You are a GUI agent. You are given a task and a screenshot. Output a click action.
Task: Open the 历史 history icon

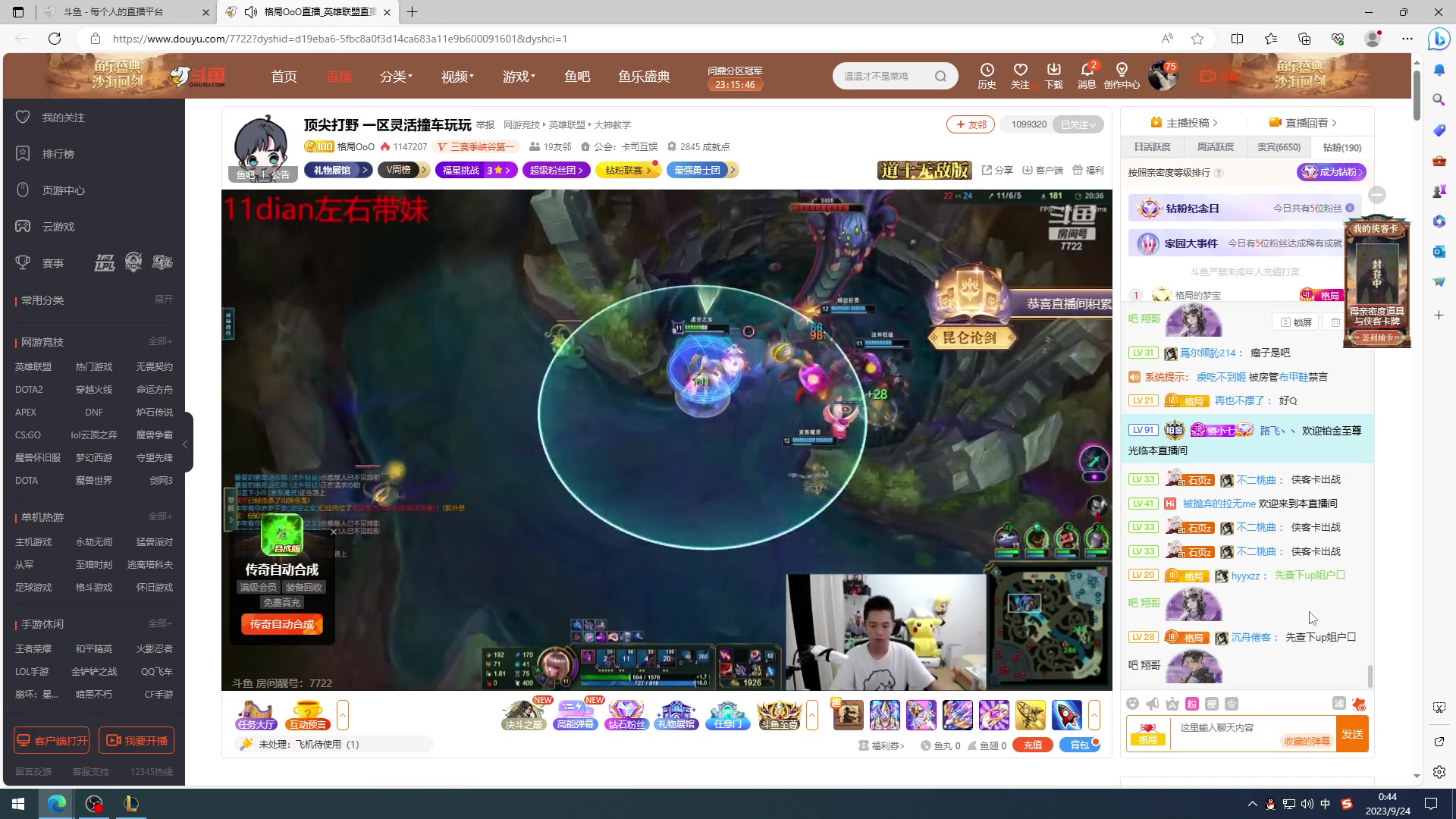click(x=987, y=76)
